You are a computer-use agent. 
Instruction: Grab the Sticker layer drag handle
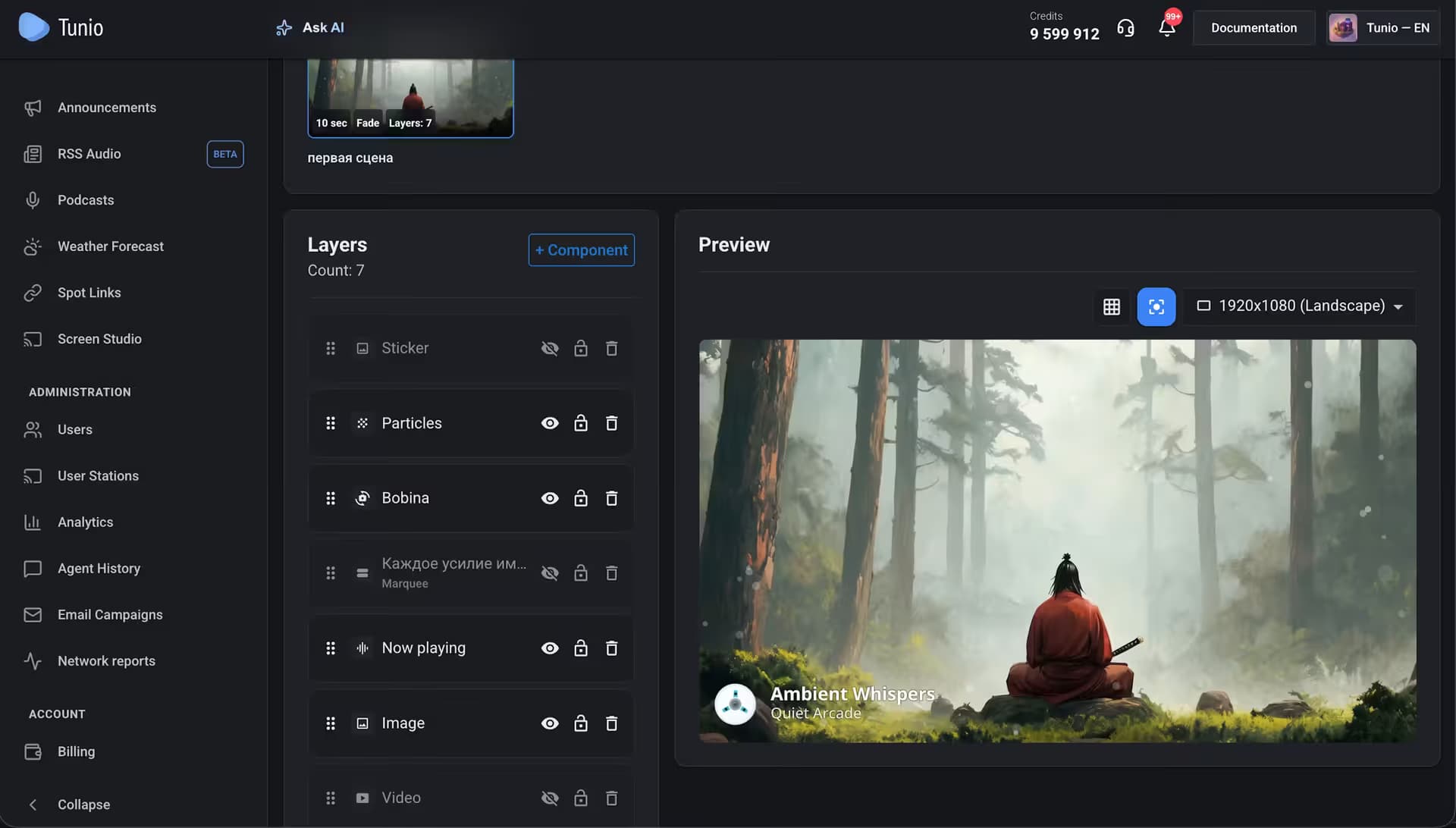coord(331,349)
